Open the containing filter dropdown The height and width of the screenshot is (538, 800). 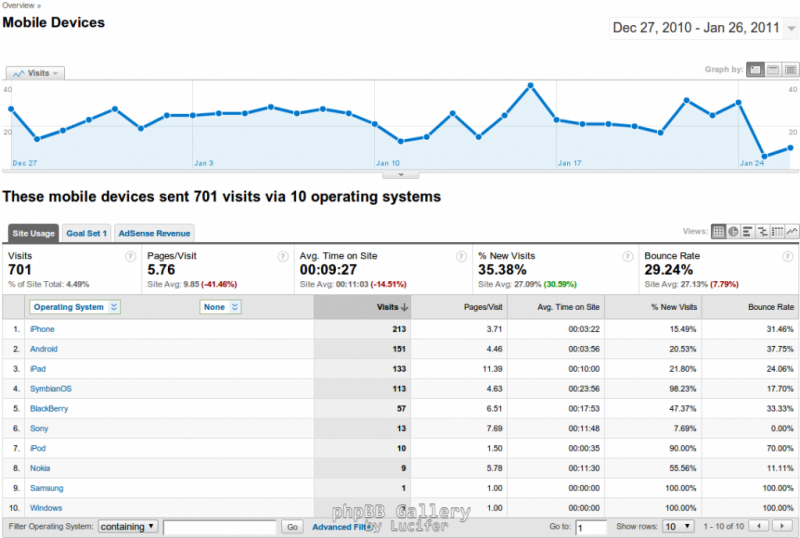(x=128, y=526)
